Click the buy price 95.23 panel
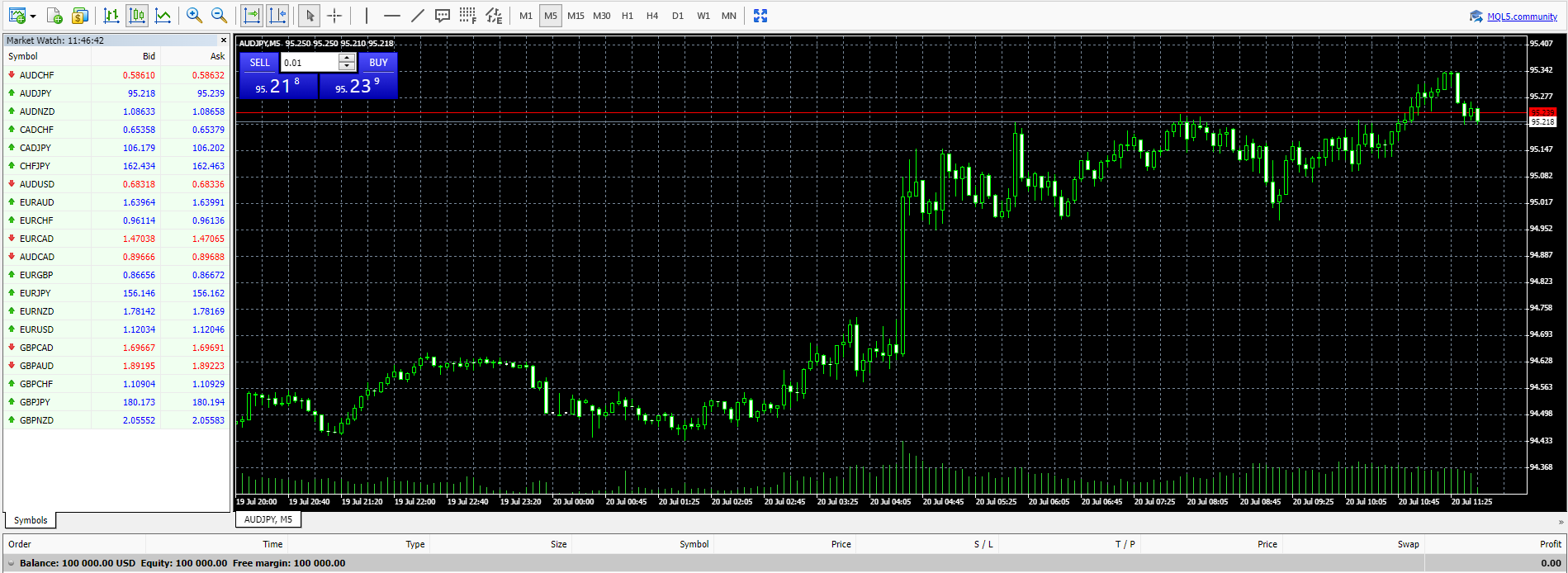The image size is (1568, 573). 358,85
